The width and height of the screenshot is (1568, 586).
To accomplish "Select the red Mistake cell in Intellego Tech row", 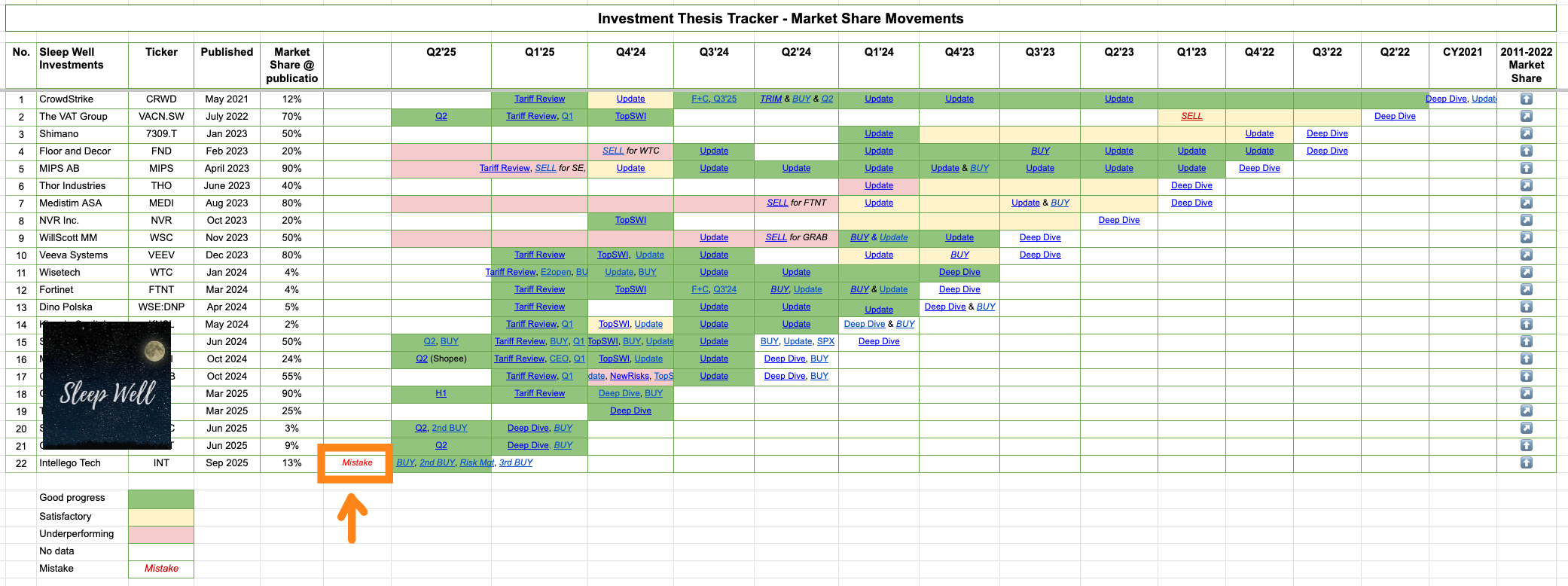I will (x=357, y=462).
